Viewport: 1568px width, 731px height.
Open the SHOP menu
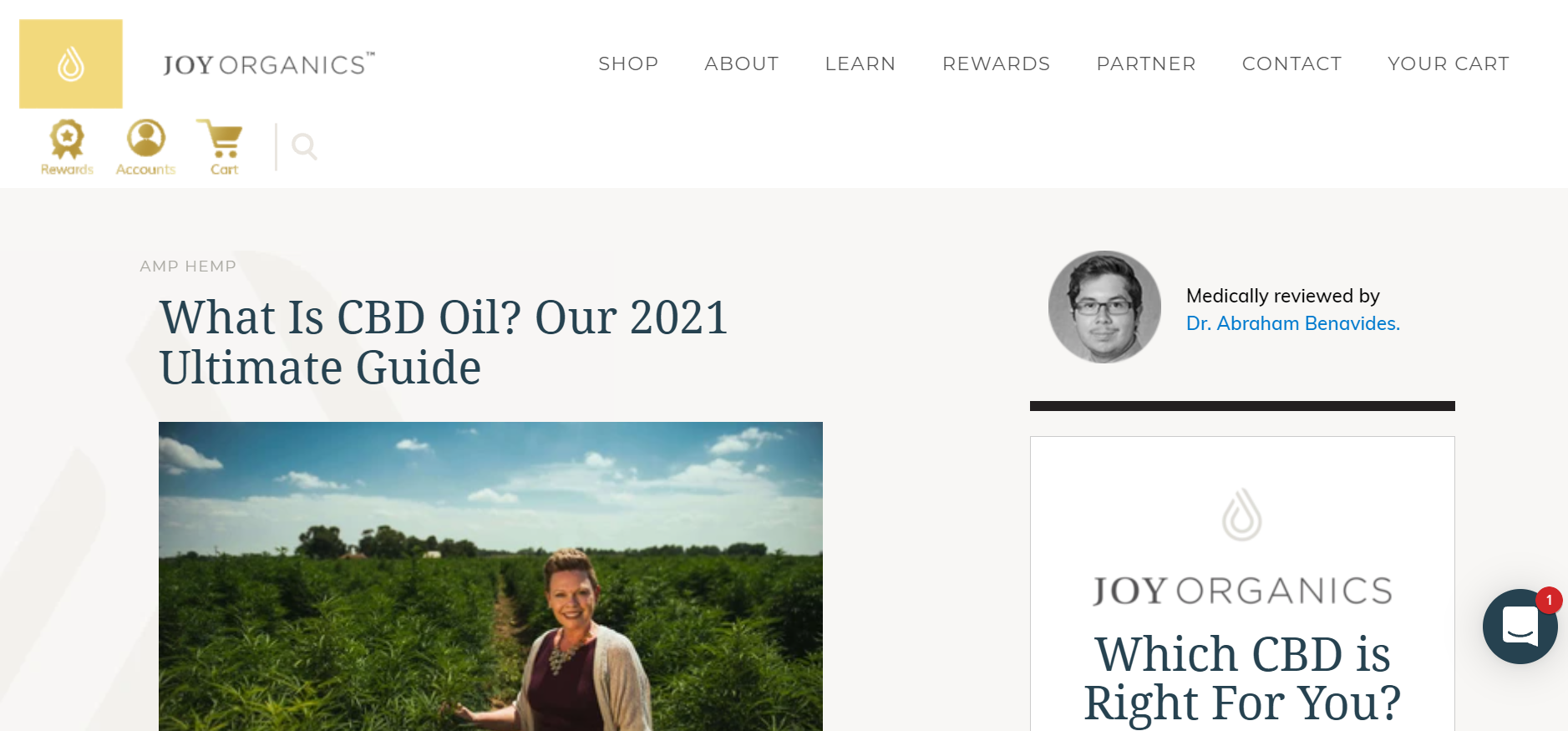pyautogui.click(x=628, y=63)
